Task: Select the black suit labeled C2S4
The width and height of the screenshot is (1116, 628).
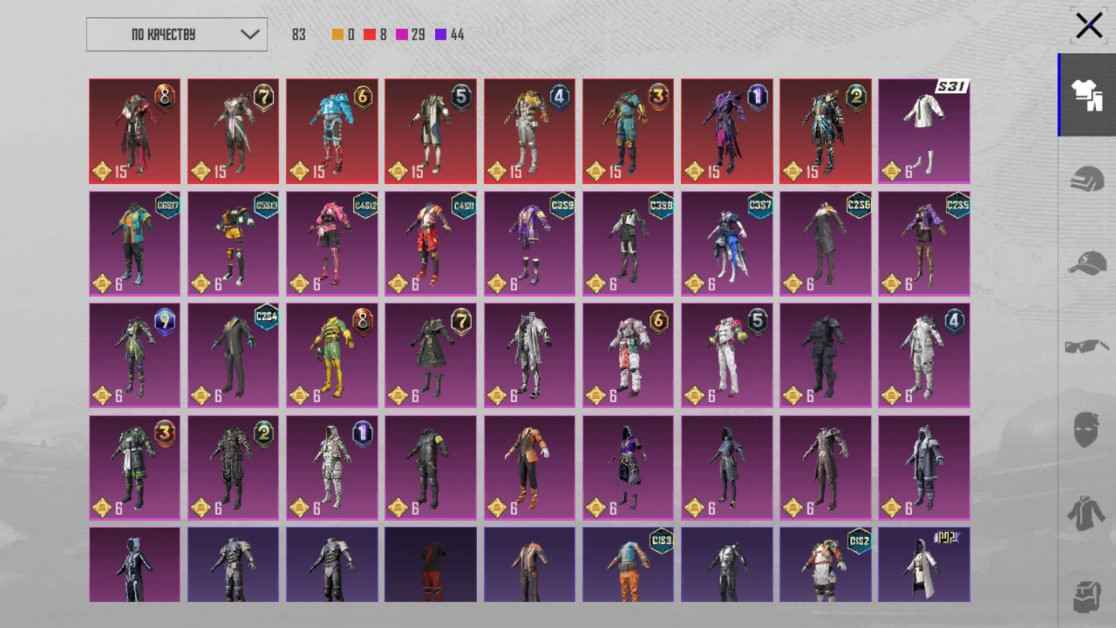Action: click(x=233, y=355)
